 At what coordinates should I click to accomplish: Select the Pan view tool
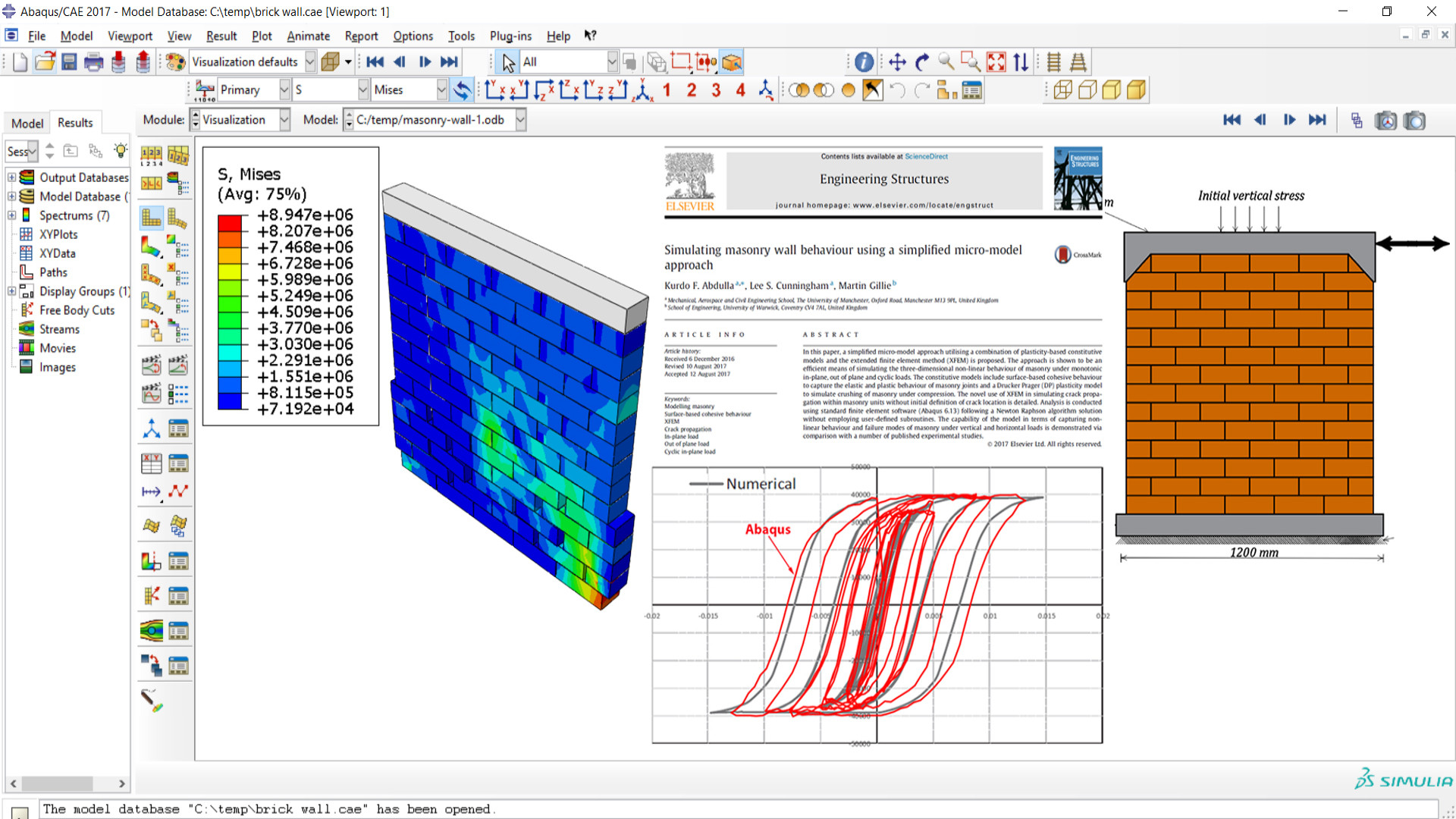(x=897, y=62)
